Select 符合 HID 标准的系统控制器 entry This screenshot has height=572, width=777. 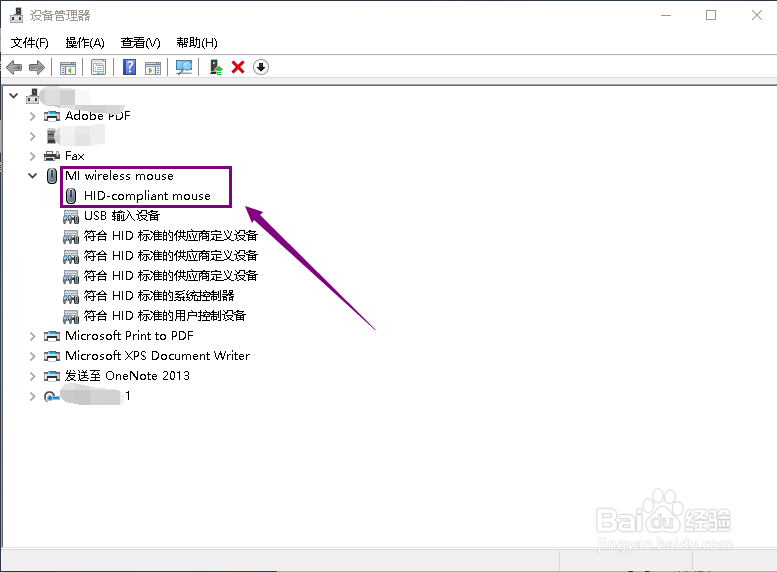pos(159,295)
